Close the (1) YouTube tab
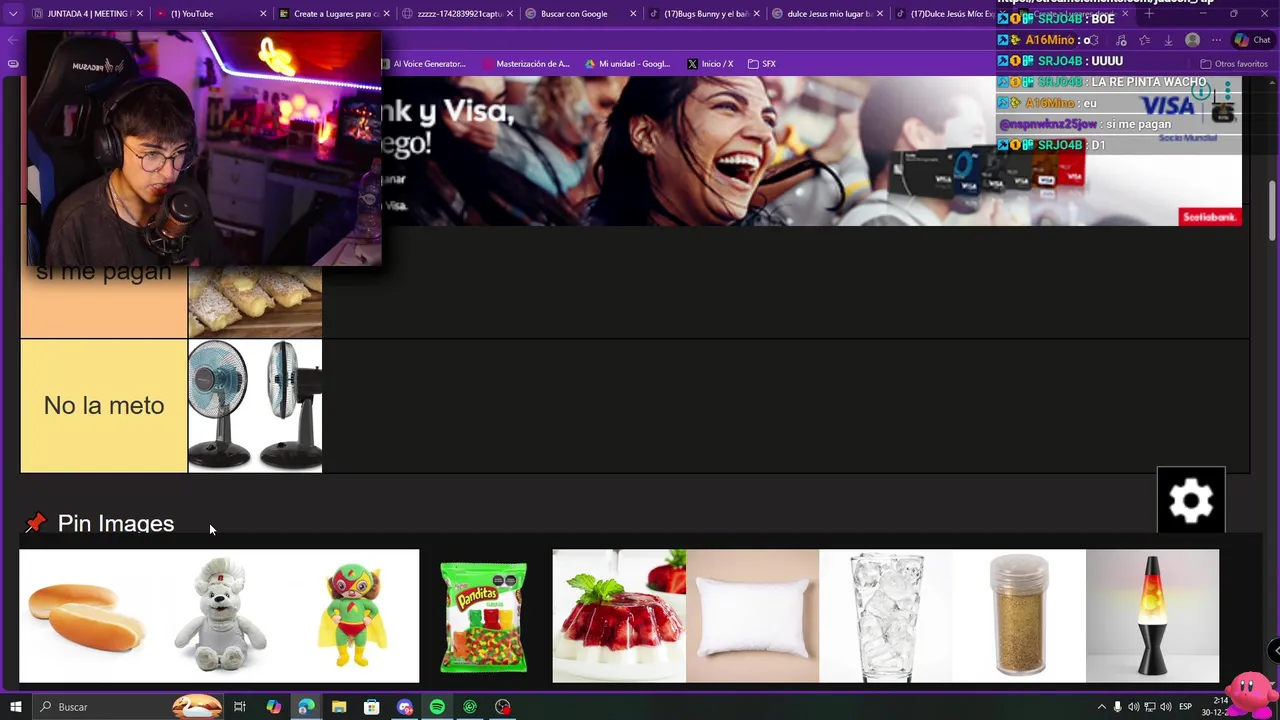Screen dimensions: 1280x720 pos(263,14)
